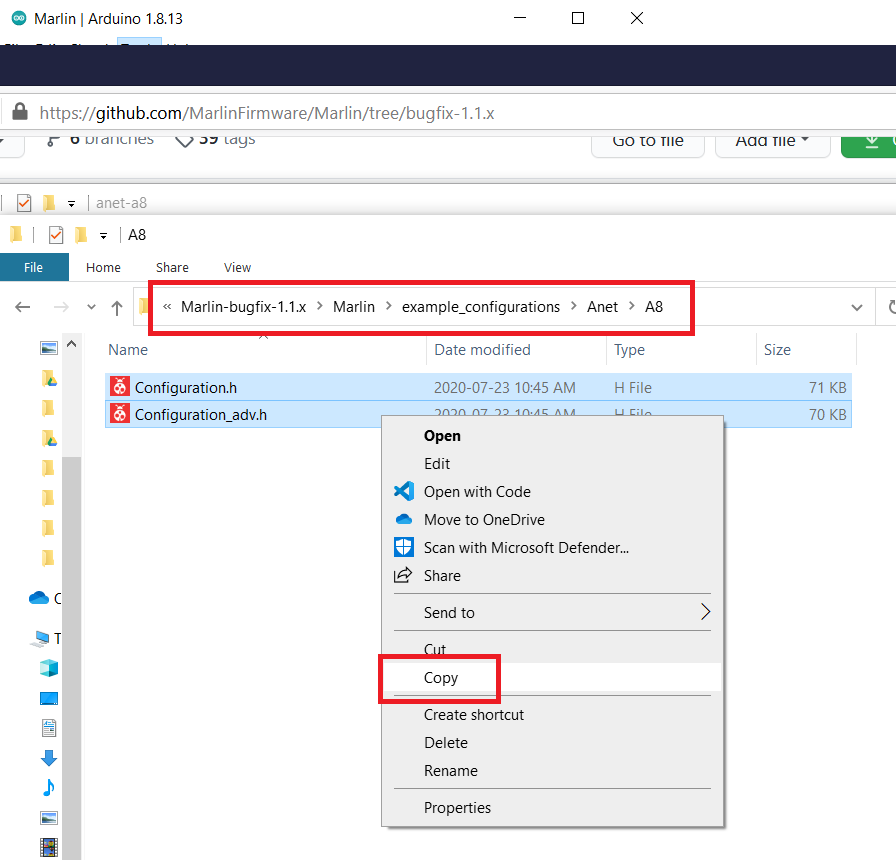Click the 71 KB size cell
The width and height of the screenshot is (896, 860).
click(827, 387)
